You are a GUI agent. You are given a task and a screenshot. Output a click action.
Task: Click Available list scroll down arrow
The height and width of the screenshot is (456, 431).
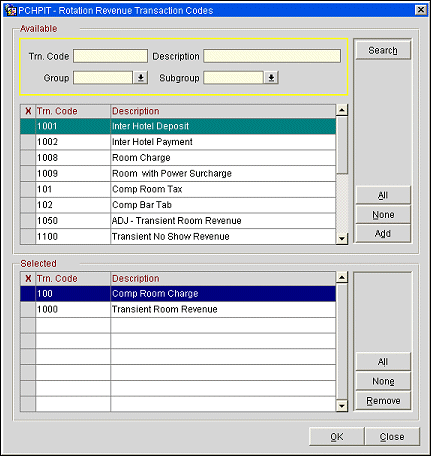(342, 239)
